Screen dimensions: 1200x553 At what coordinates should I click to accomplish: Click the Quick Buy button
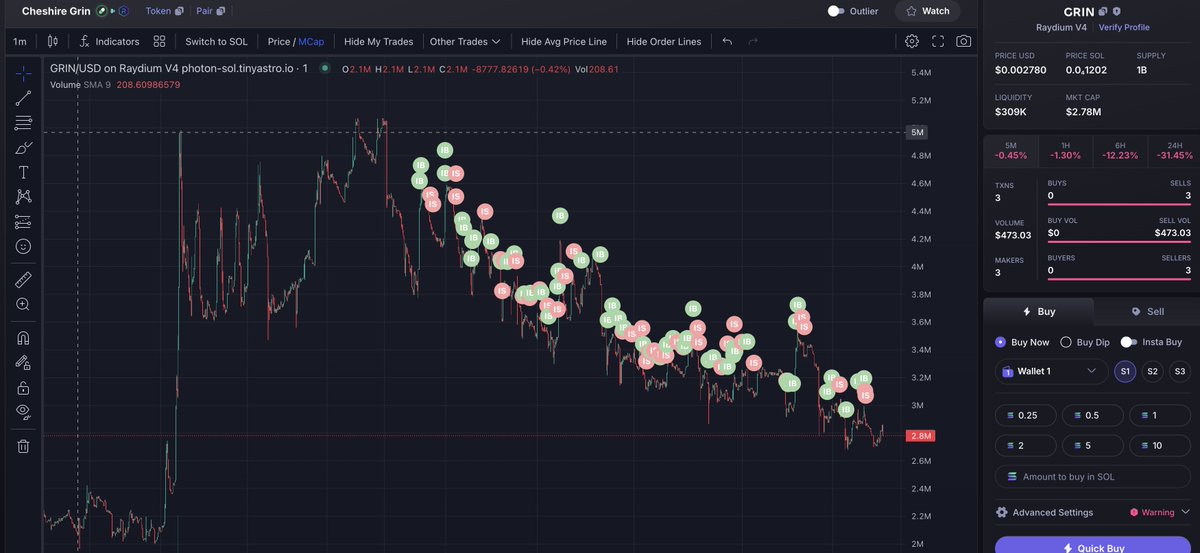pos(1092,545)
